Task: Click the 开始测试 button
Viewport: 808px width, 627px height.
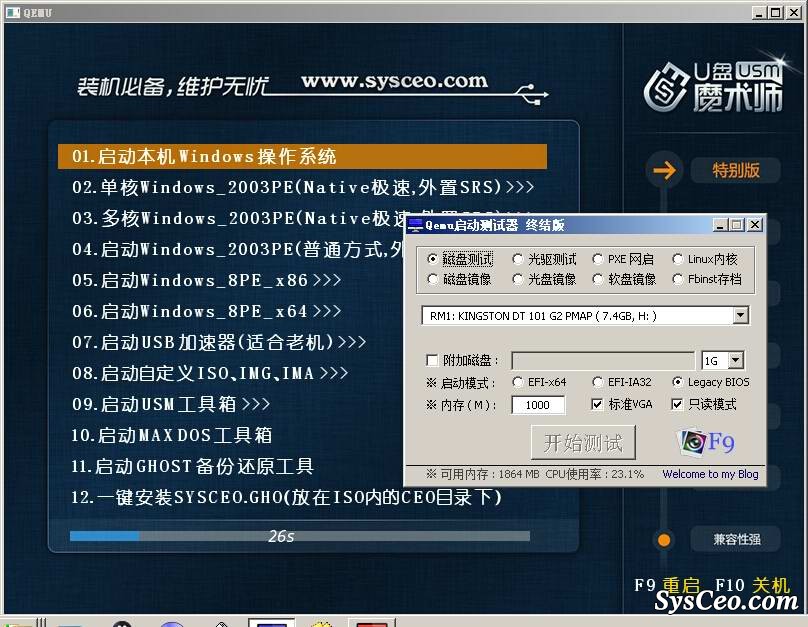Action: 583,443
